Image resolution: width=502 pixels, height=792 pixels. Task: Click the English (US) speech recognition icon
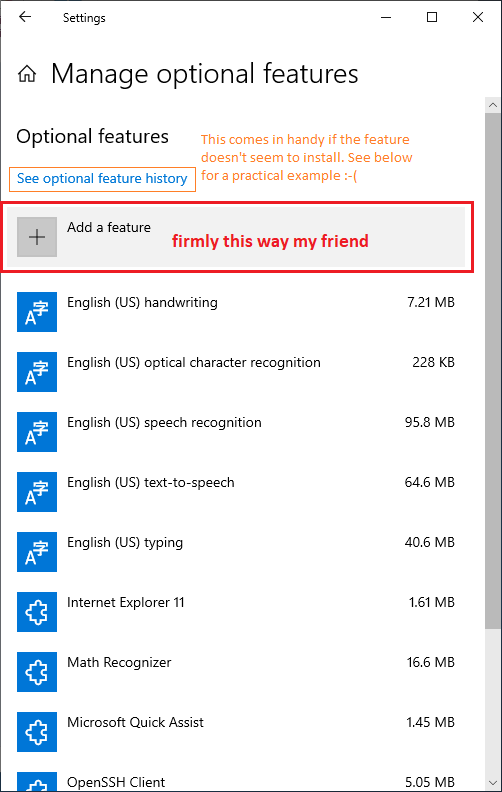37,432
